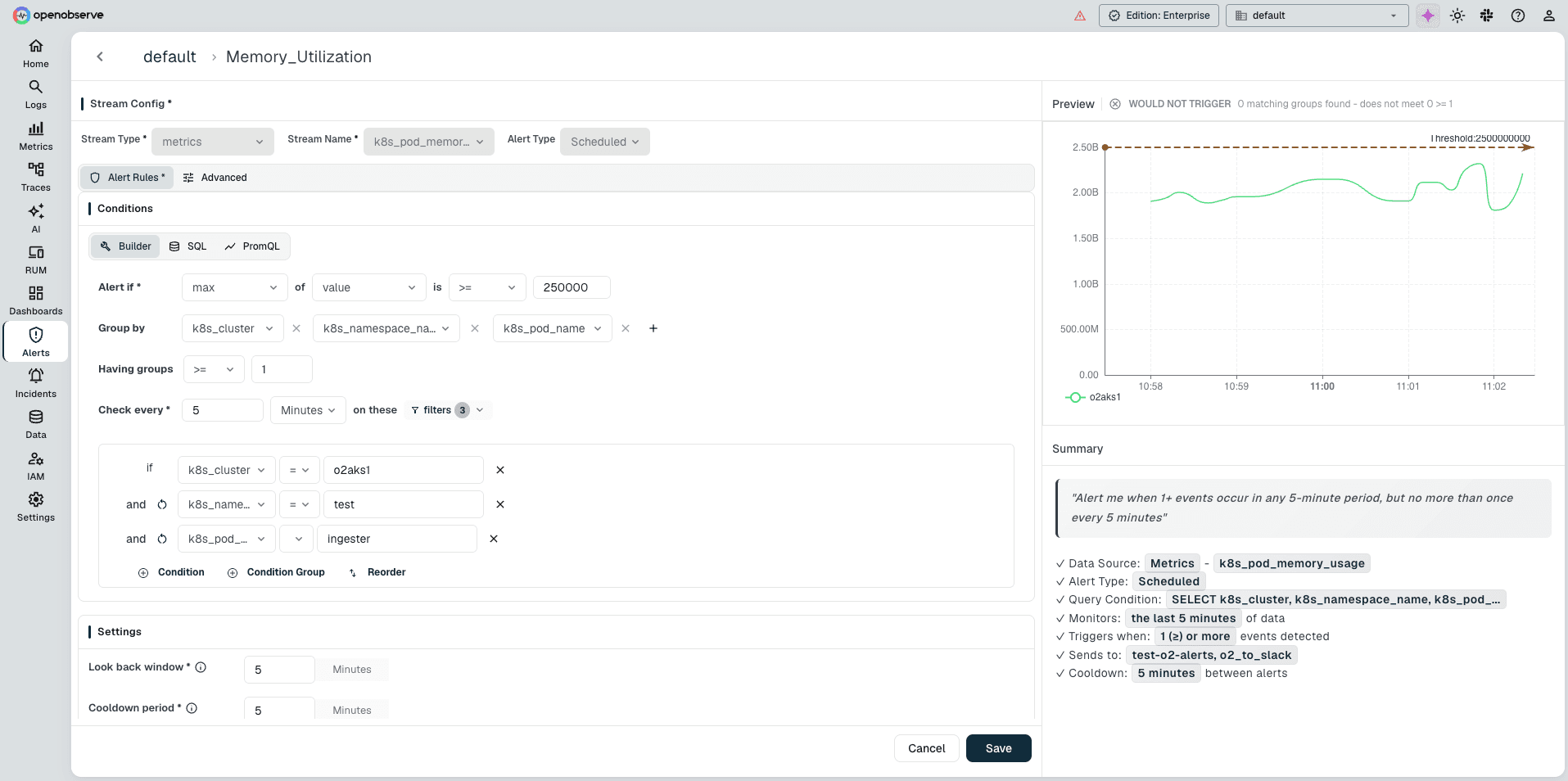Click the Look back window input field
The image size is (1568, 781).
279,670
